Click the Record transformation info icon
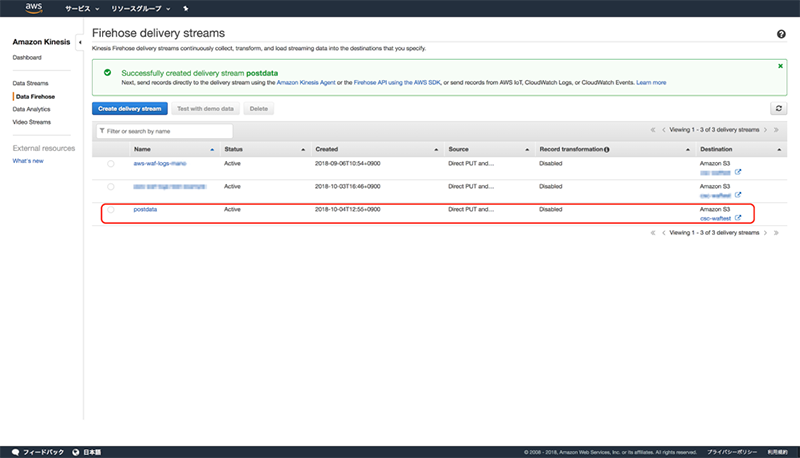This screenshot has height=458, width=800. (607, 149)
